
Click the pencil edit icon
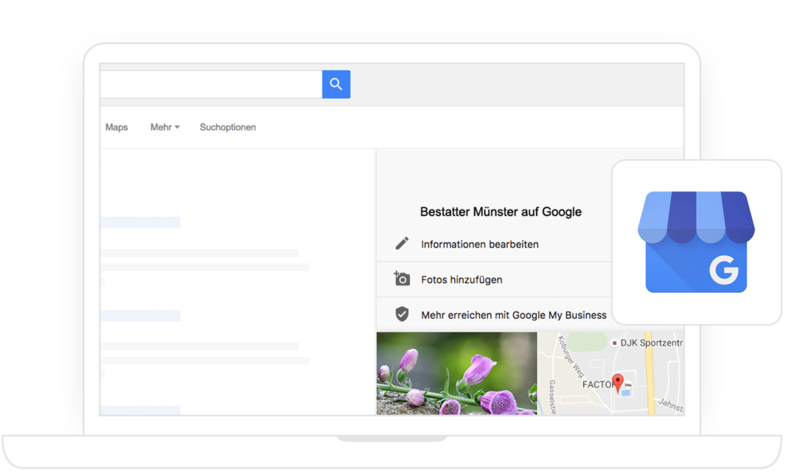(402, 243)
